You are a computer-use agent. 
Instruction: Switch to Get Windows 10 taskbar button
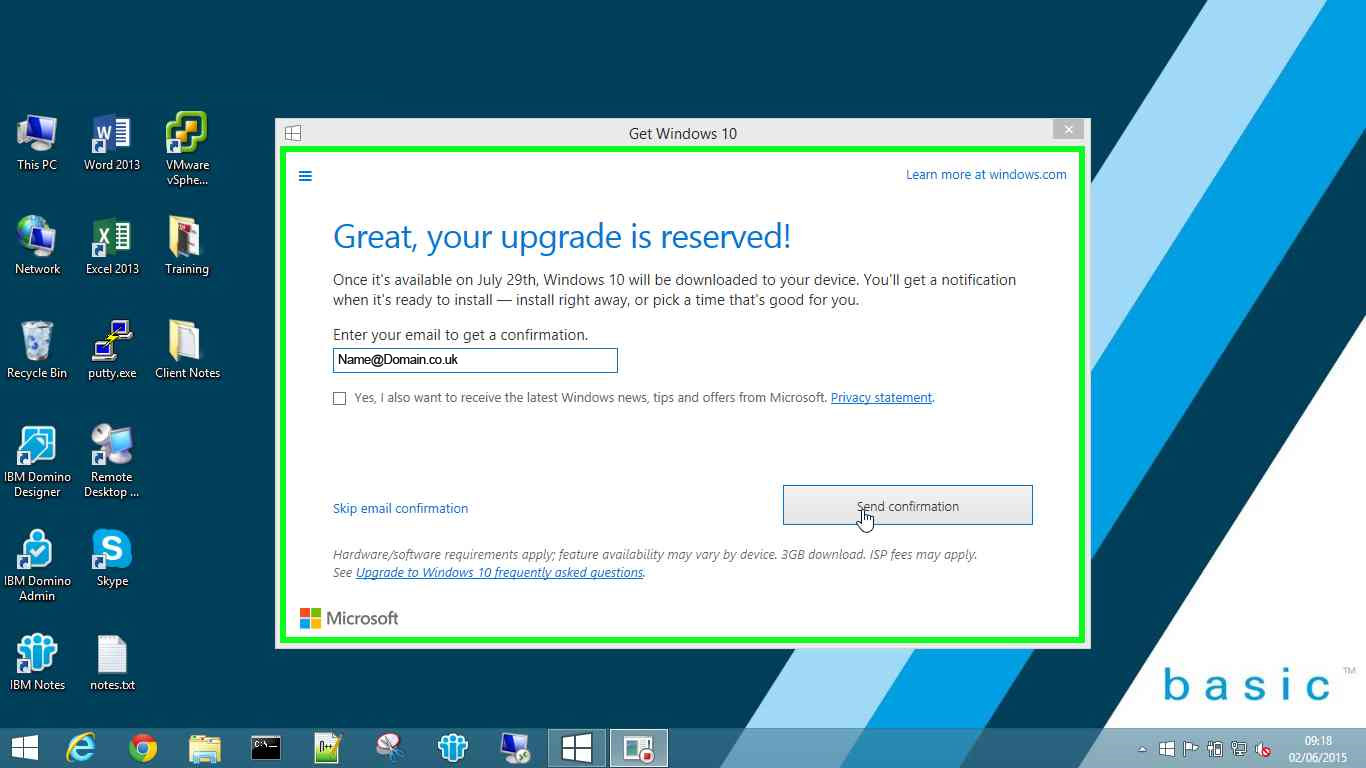[577, 748]
